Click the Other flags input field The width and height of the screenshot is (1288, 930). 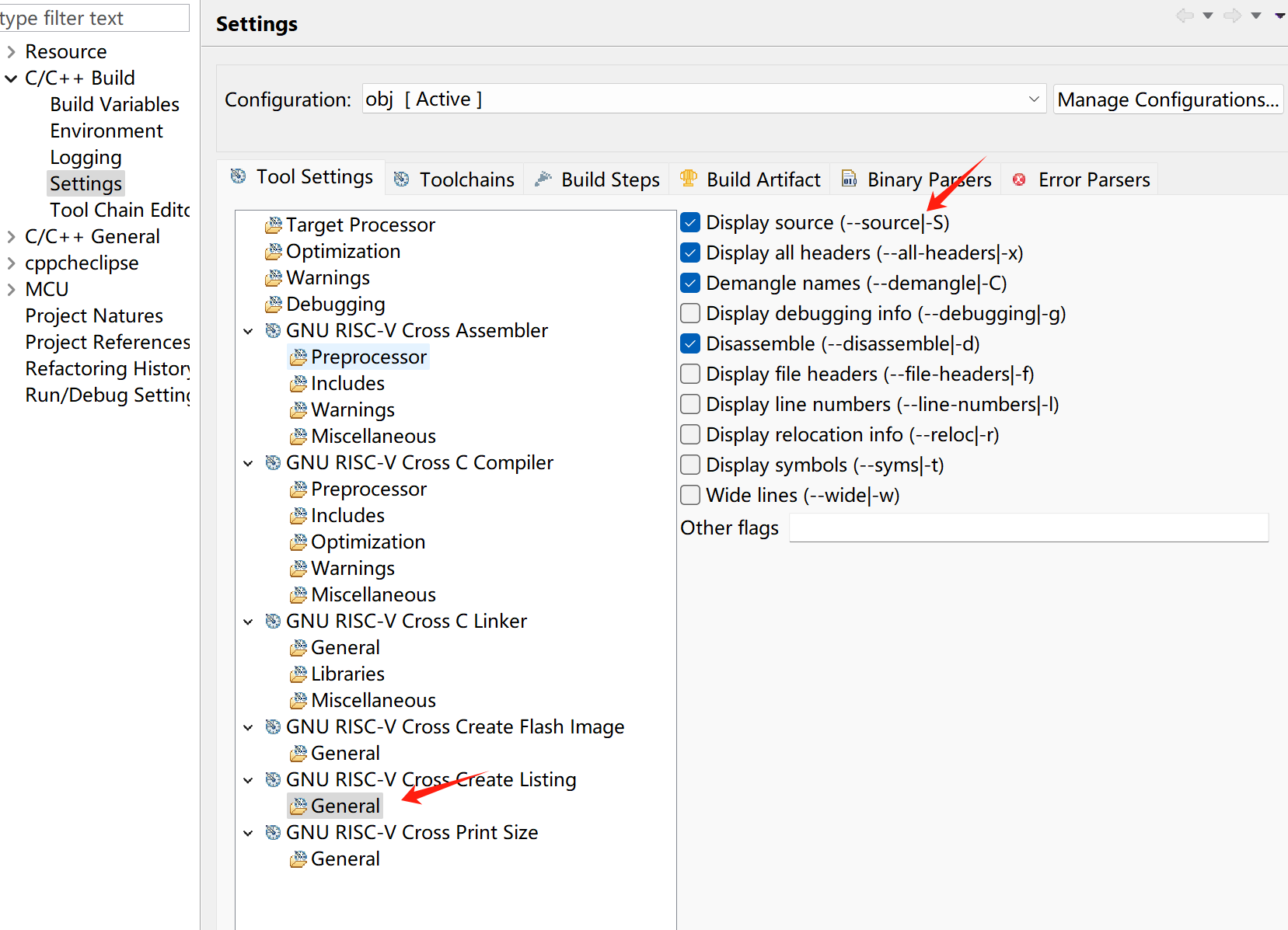[1028, 528]
